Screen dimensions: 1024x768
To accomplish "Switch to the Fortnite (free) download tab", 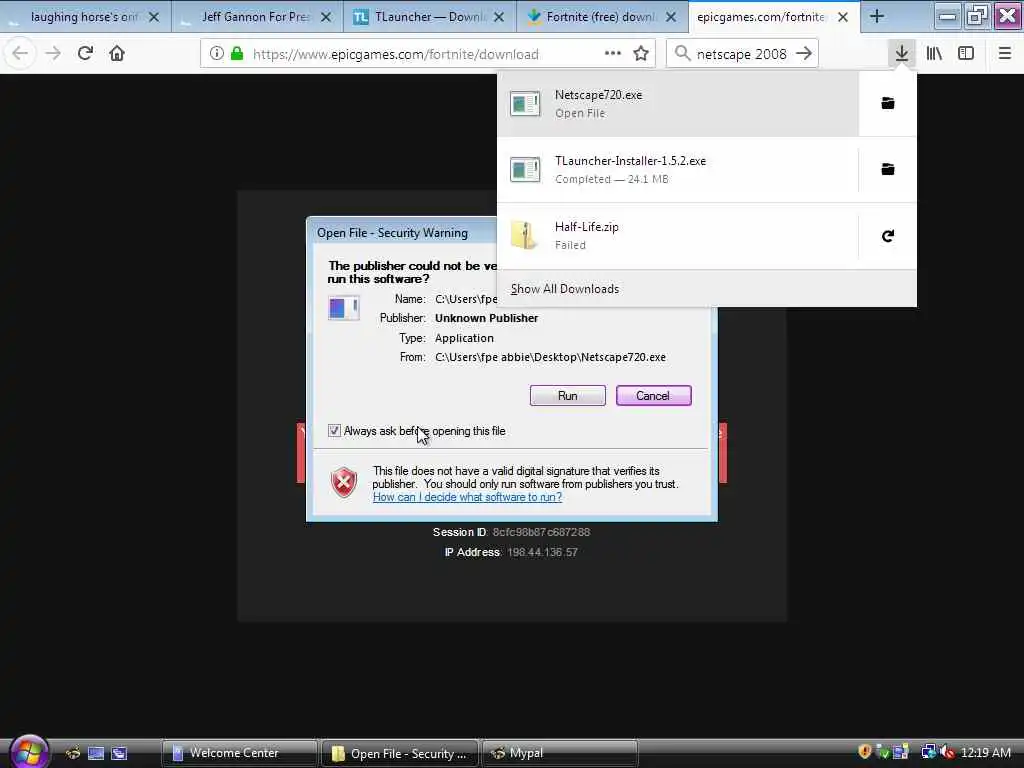I will [600, 17].
